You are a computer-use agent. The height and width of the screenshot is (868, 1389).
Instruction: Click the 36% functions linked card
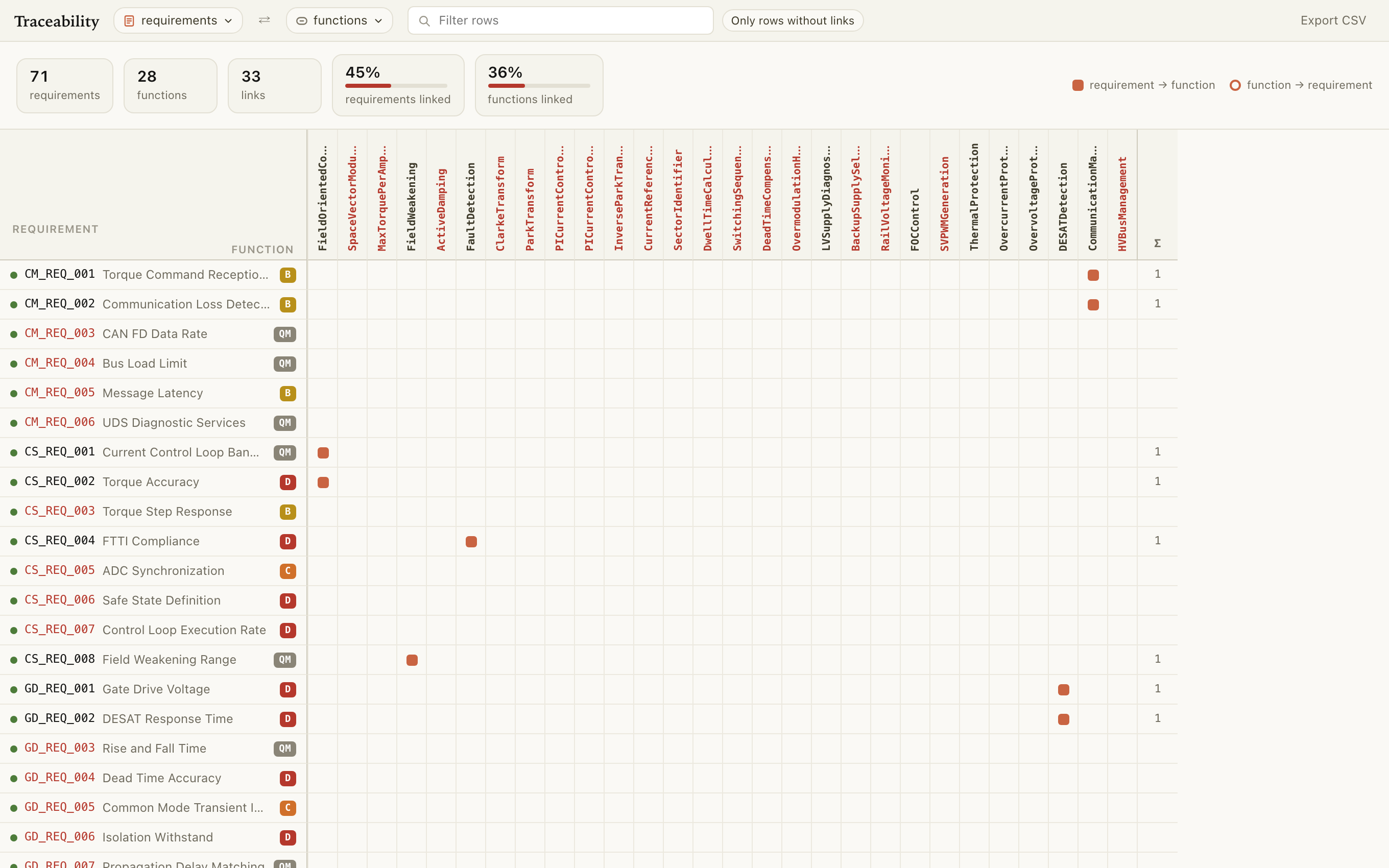[x=539, y=85]
